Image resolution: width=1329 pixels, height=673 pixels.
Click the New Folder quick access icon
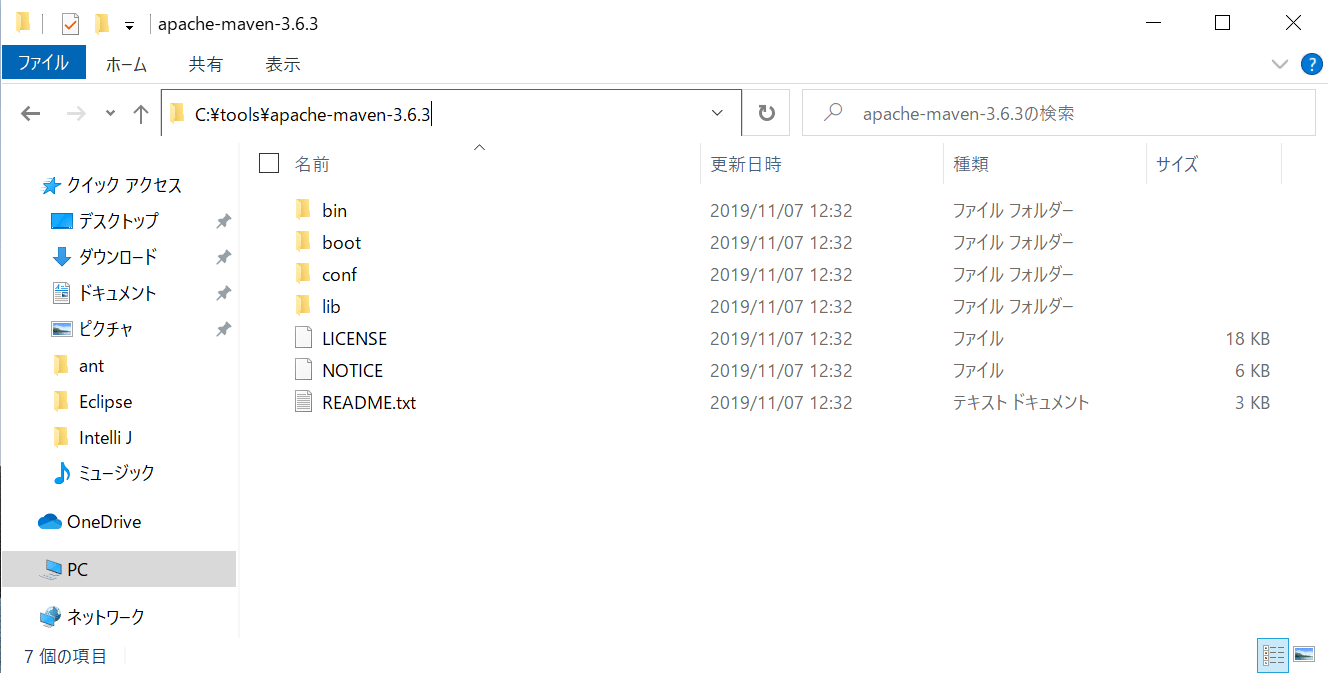coord(101,23)
